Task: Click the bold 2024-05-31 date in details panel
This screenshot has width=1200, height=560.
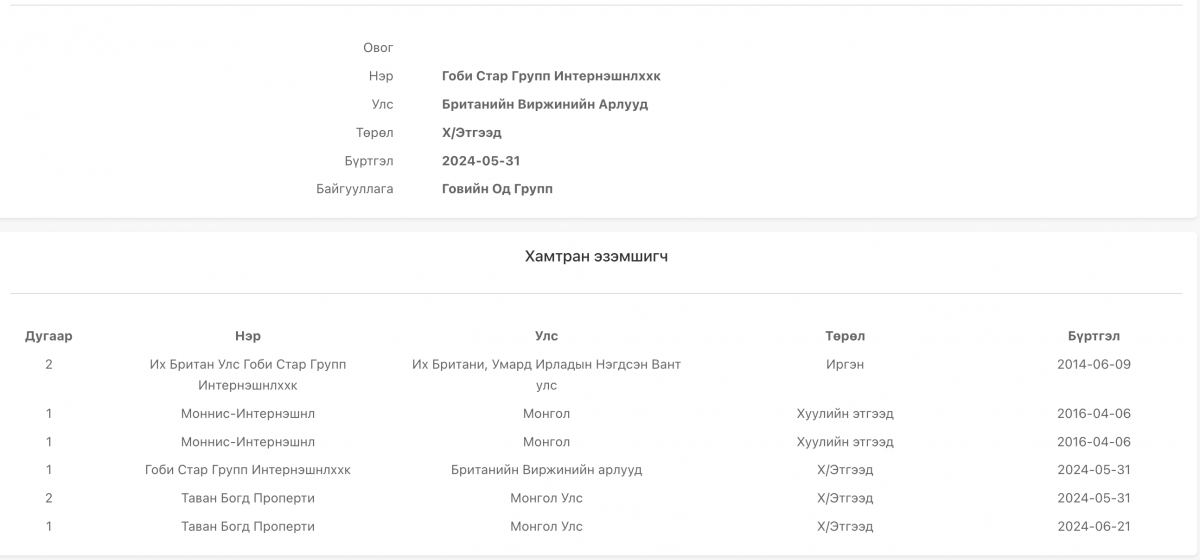Action: [481, 161]
